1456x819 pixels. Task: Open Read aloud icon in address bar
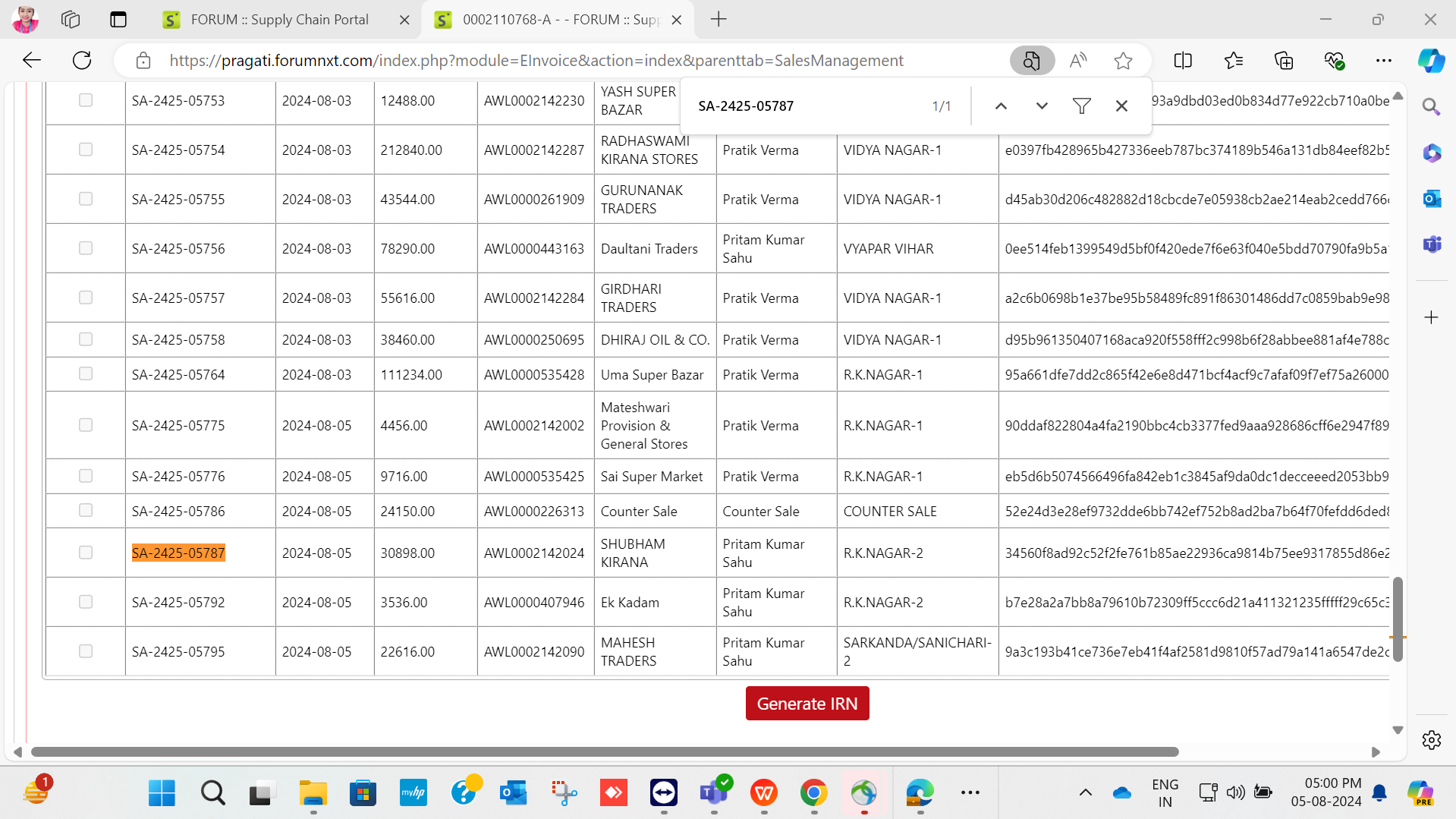[1077, 61]
